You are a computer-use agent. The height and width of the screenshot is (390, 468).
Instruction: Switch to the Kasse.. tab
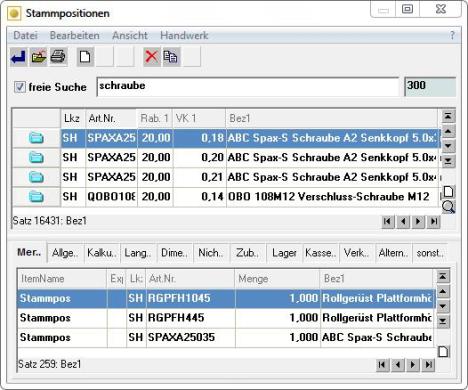321,253
